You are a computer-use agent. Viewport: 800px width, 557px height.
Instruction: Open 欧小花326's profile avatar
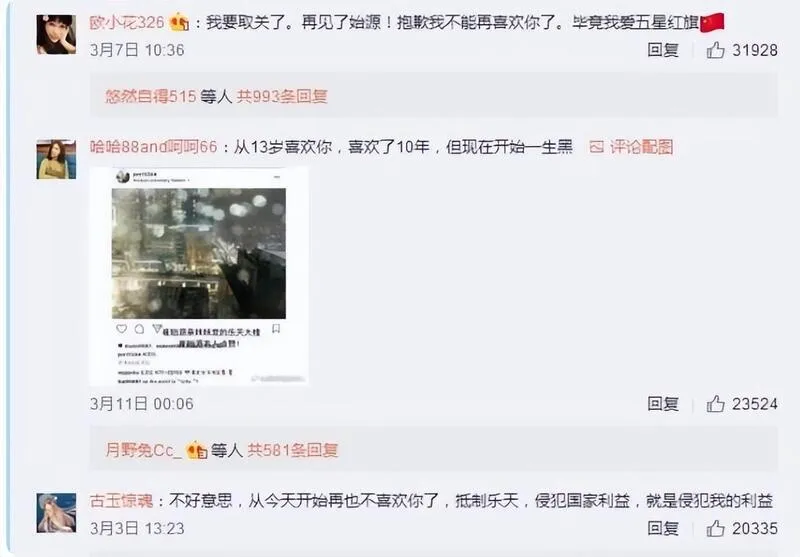click(56, 34)
